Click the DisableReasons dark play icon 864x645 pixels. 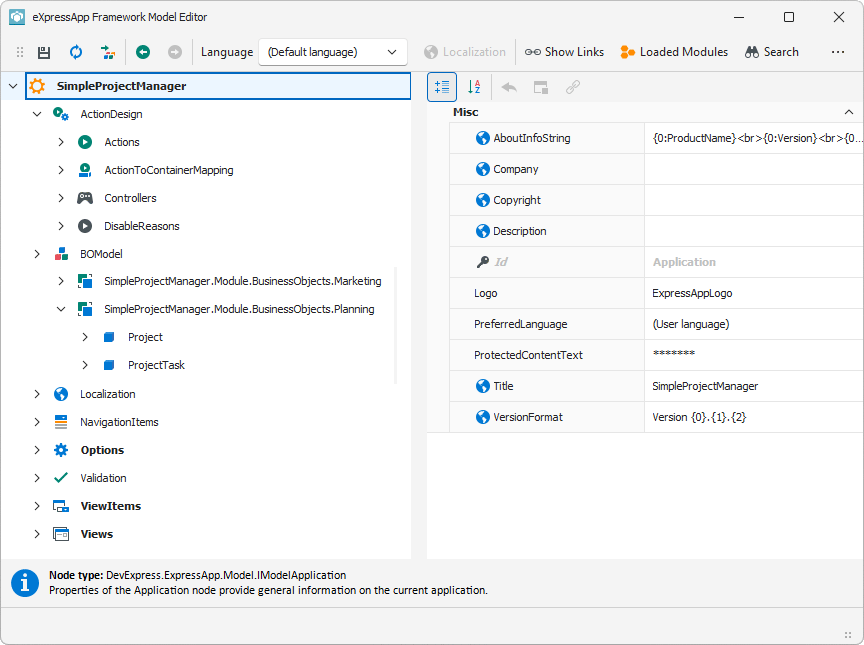pyautogui.click(x=85, y=226)
